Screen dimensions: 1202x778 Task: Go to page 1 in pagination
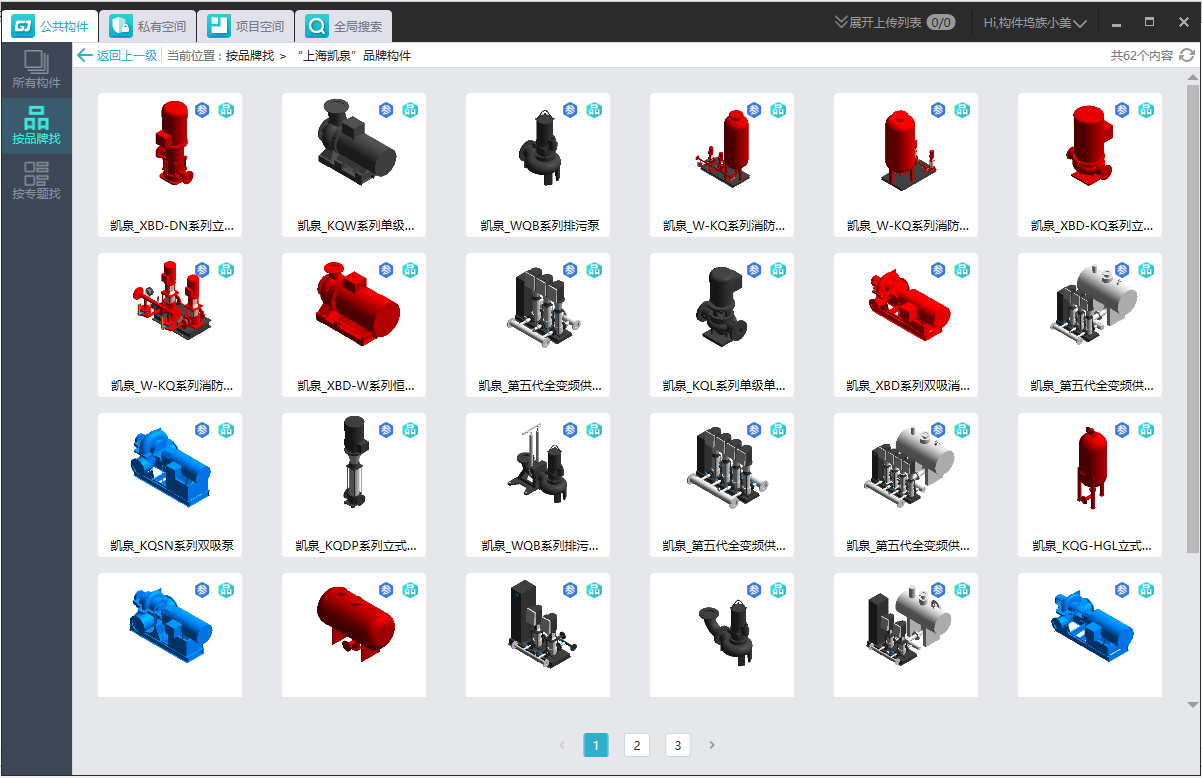(596, 745)
